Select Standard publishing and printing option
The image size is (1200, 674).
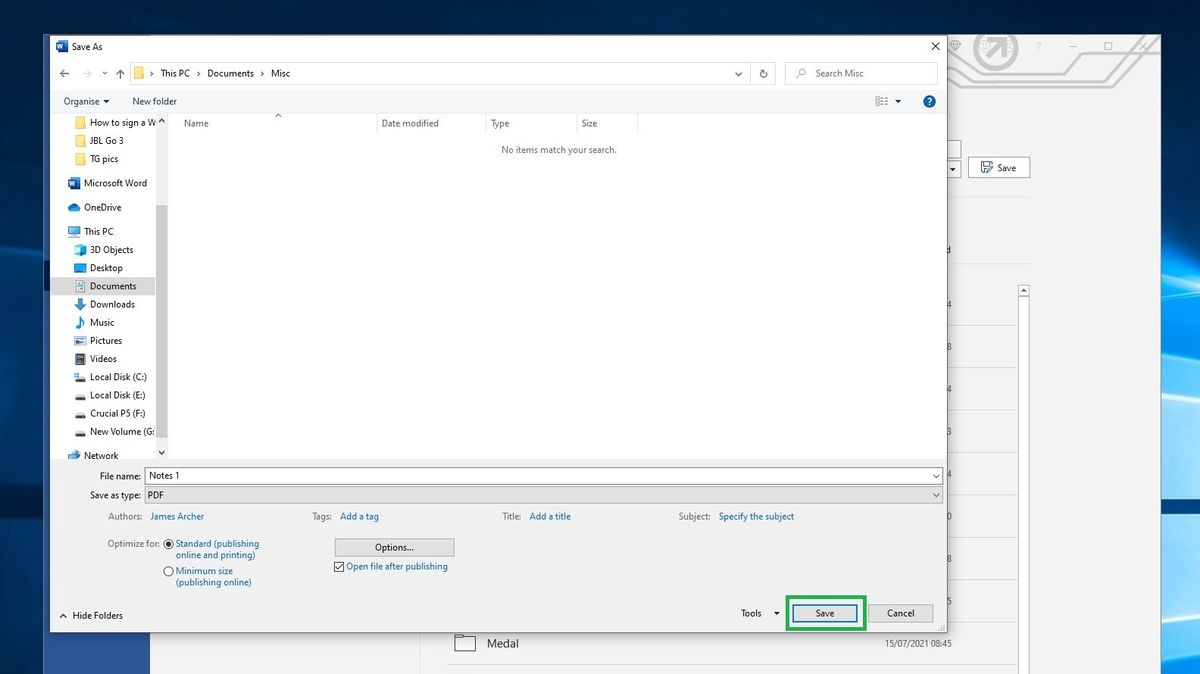pos(169,543)
